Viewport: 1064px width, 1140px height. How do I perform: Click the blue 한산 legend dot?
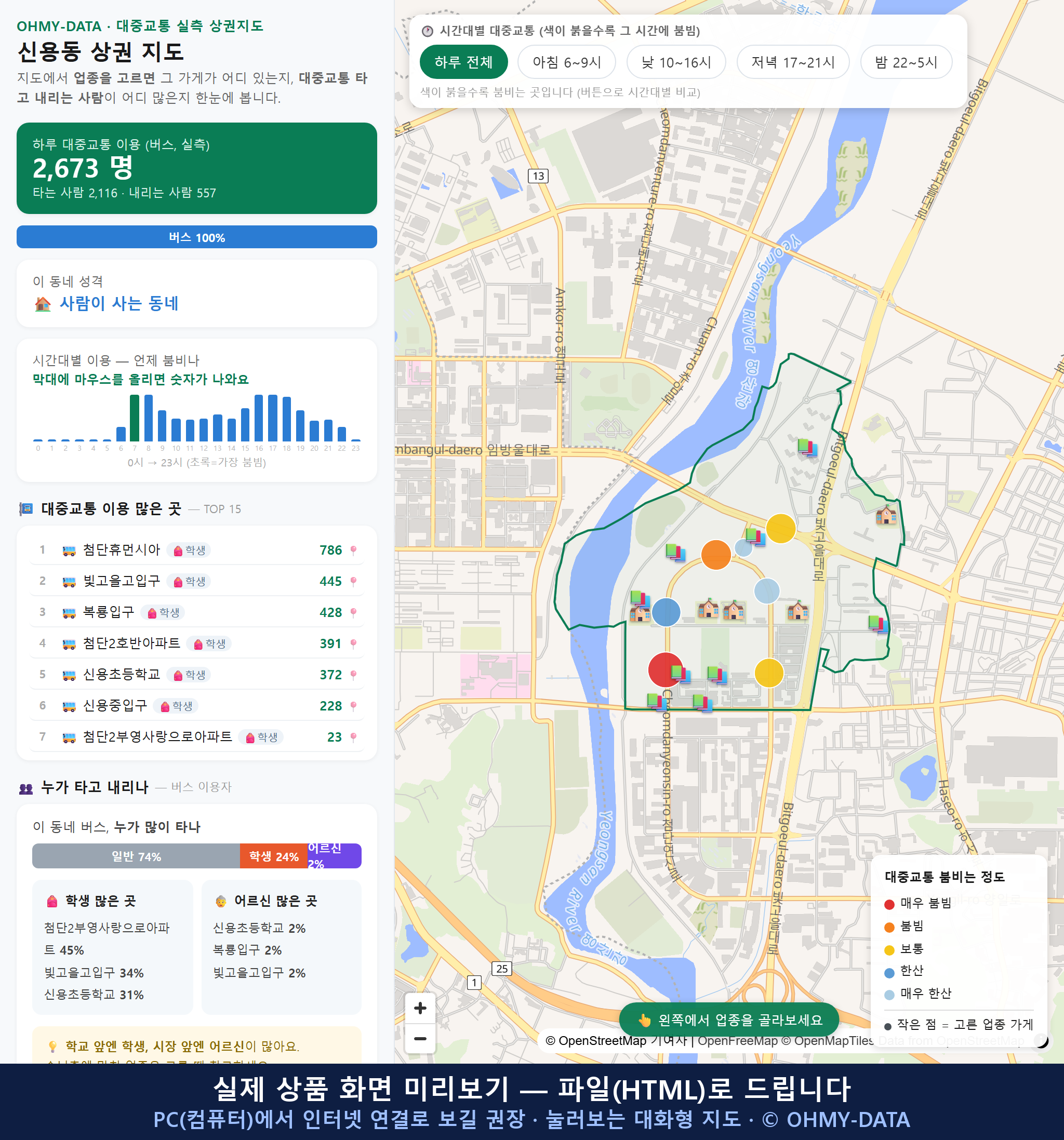tap(889, 973)
